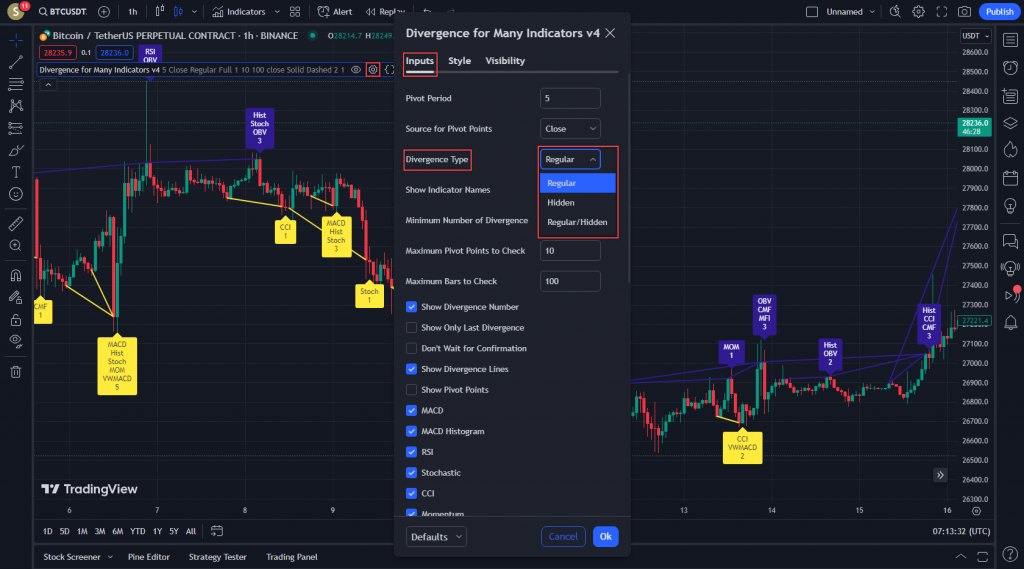Open the 1h interval selector

(x=133, y=12)
